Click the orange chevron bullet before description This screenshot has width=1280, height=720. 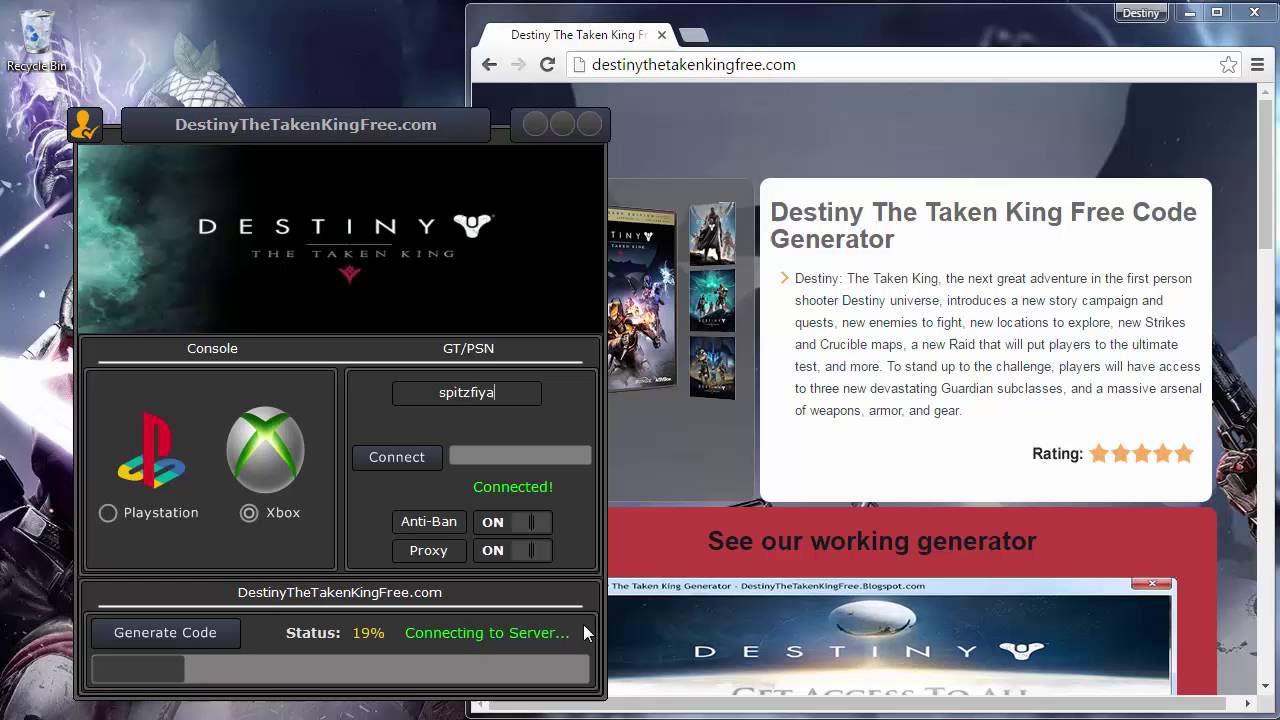click(x=785, y=278)
